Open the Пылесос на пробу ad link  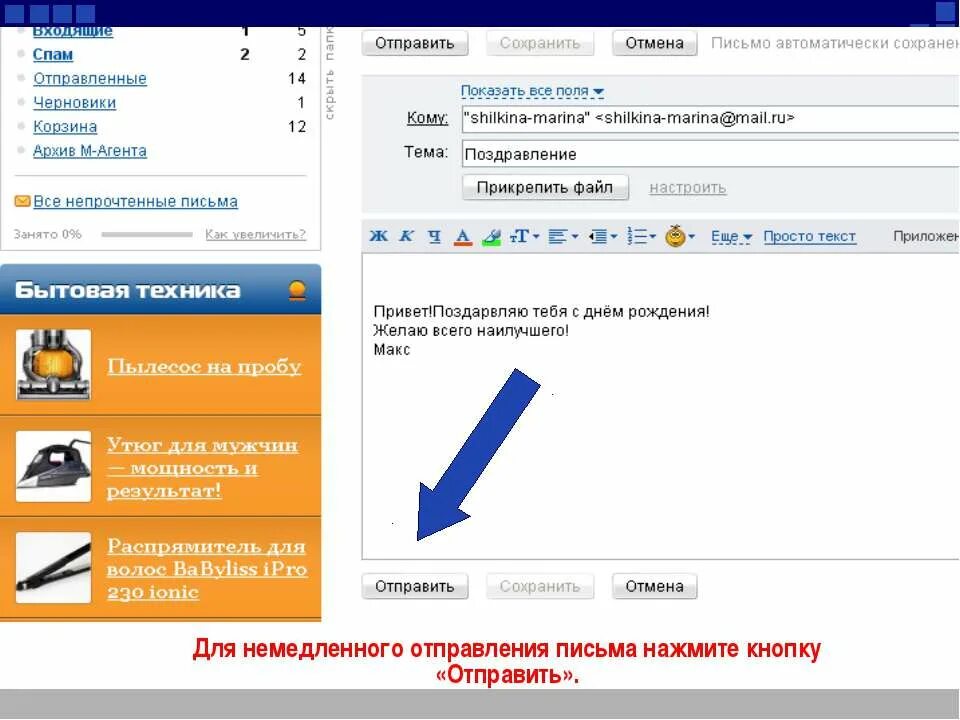click(x=204, y=366)
